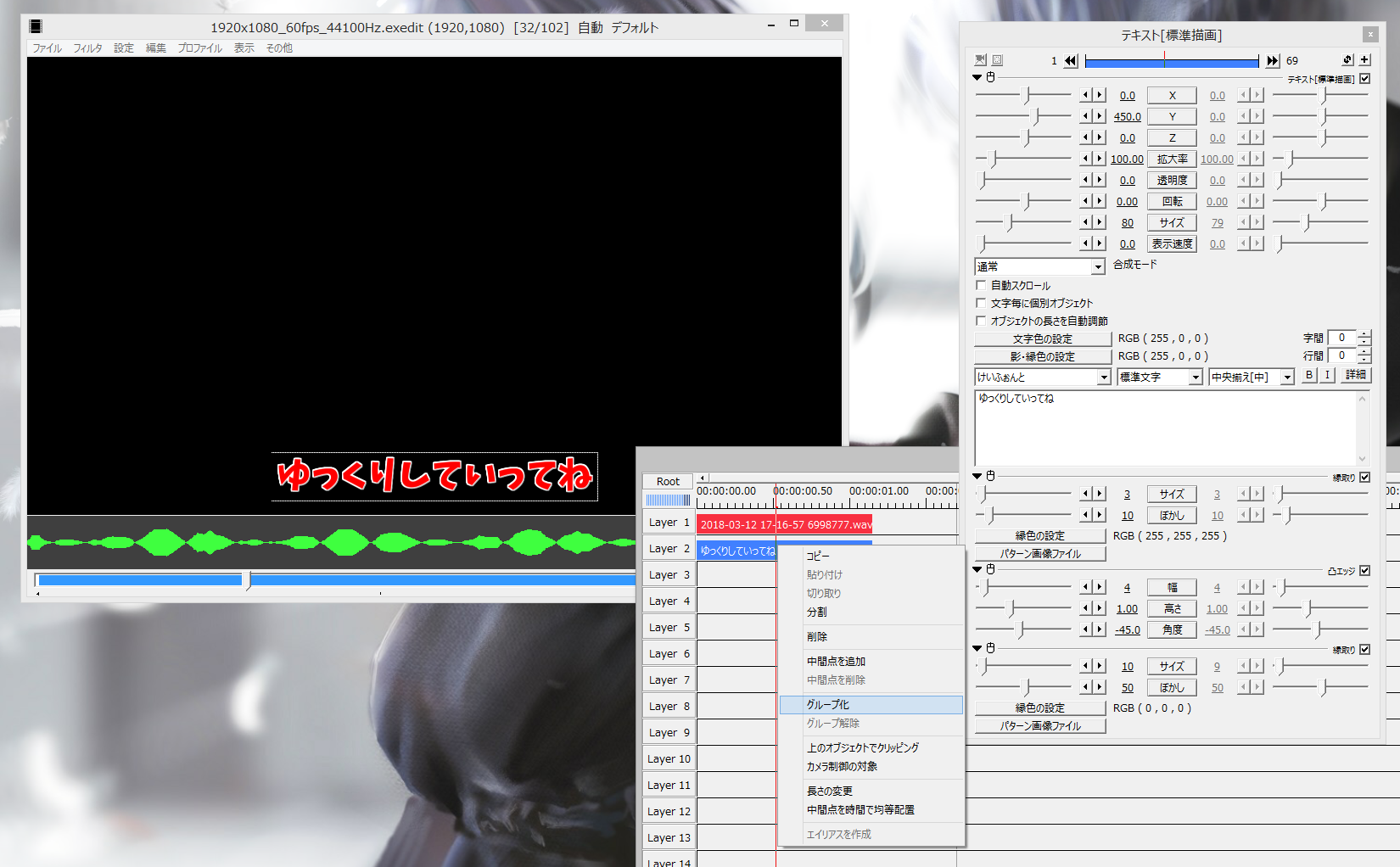Open the けいふぉんと font dropdown

click(1104, 377)
